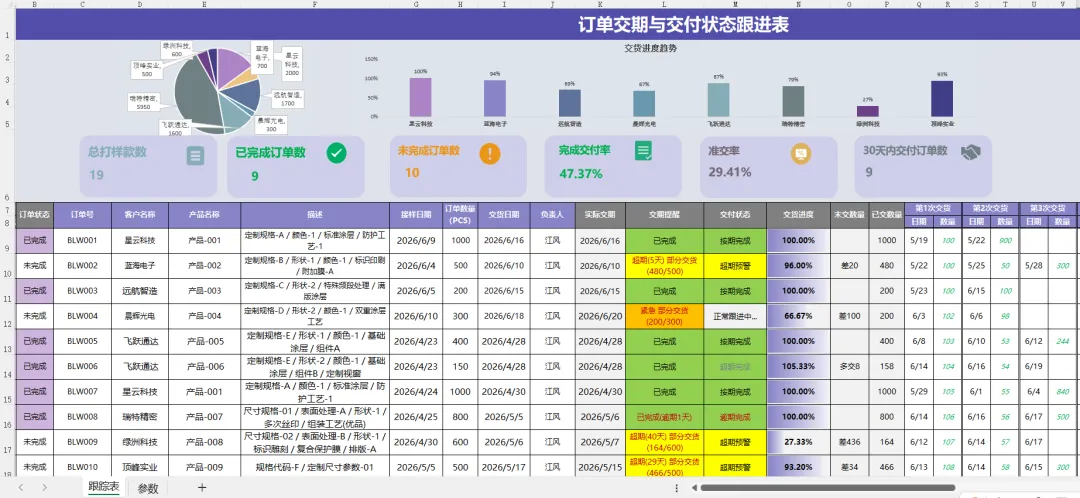Screen dimensions: 1080x498
Task: Click the horizontal scrollbar thumb
Action: tap(827, 488)
